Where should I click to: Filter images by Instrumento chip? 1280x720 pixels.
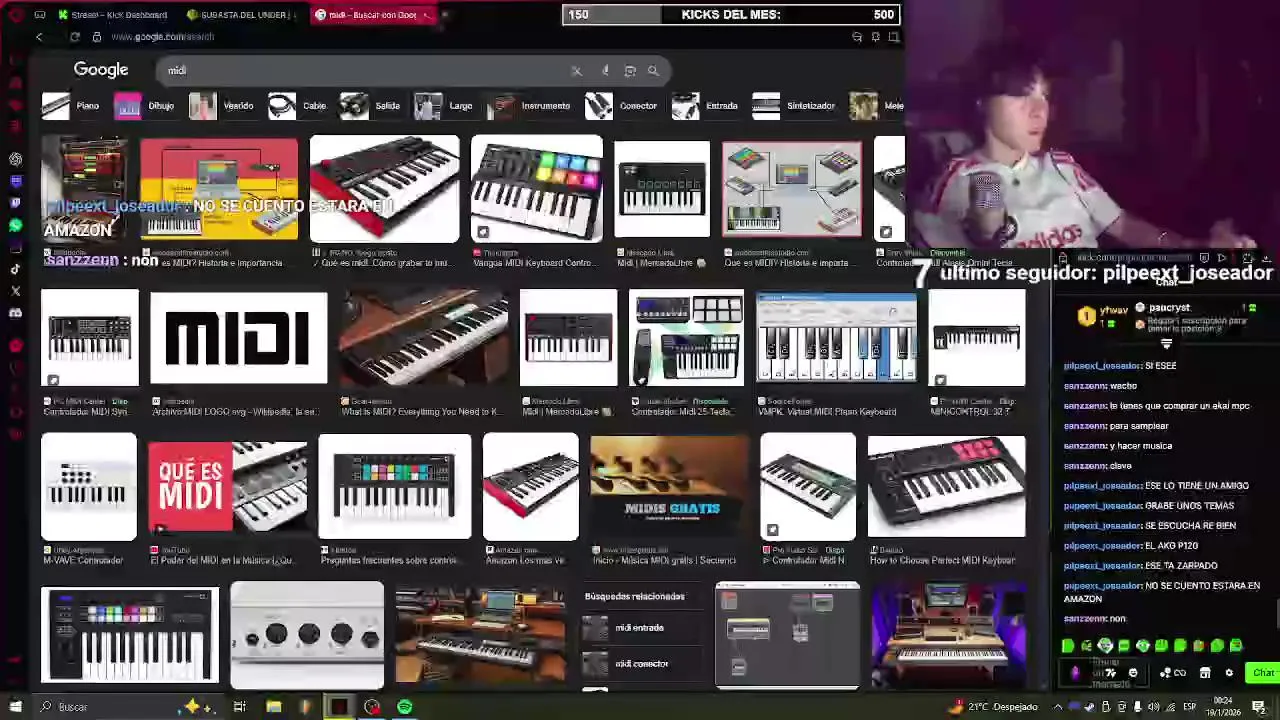[529, 106]
